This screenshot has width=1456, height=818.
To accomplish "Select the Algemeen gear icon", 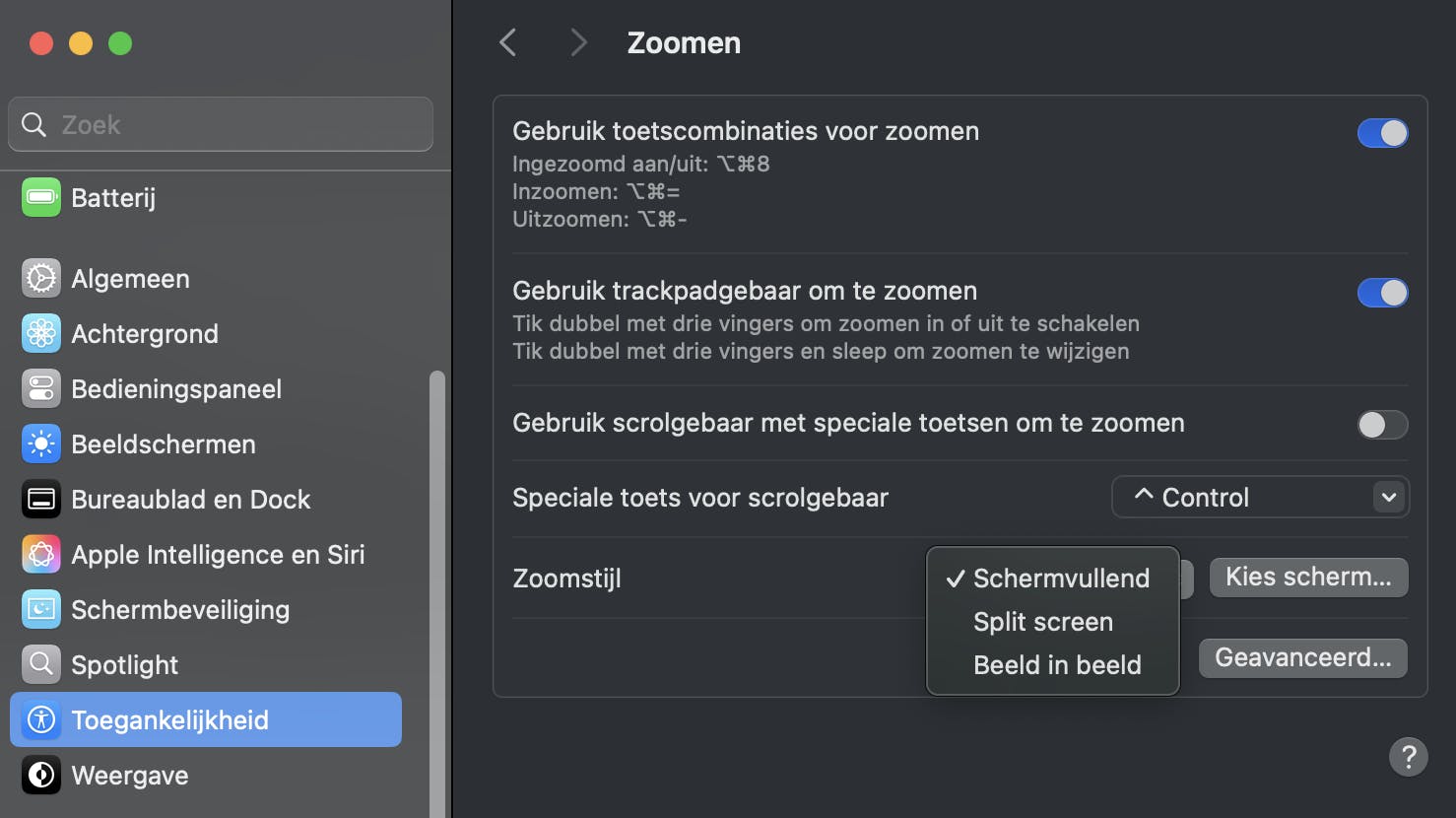I will pyautogui.click(x=40, y=278).
